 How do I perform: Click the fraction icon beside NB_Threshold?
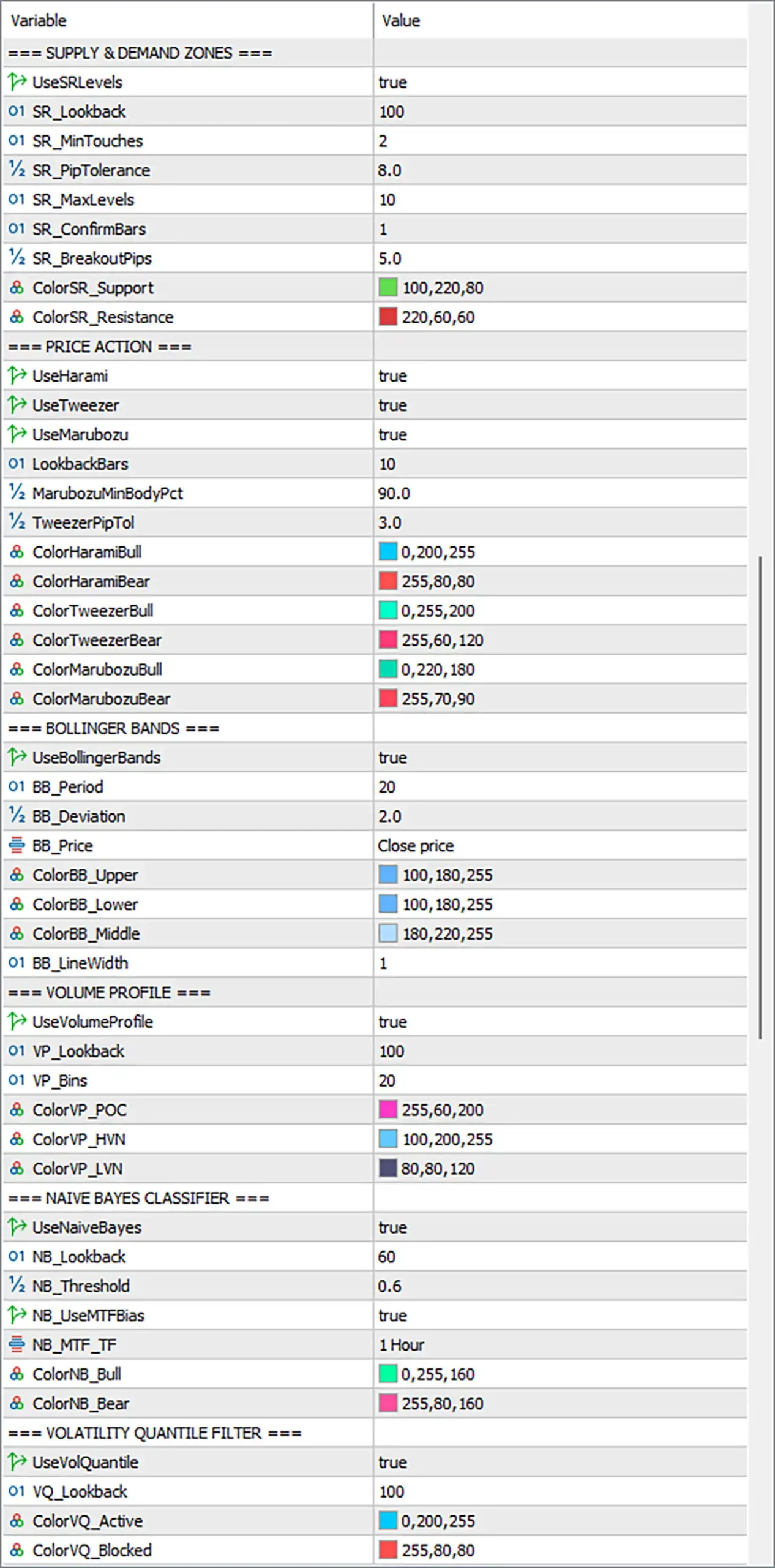pyautogui.click(x=17, y=1285)
